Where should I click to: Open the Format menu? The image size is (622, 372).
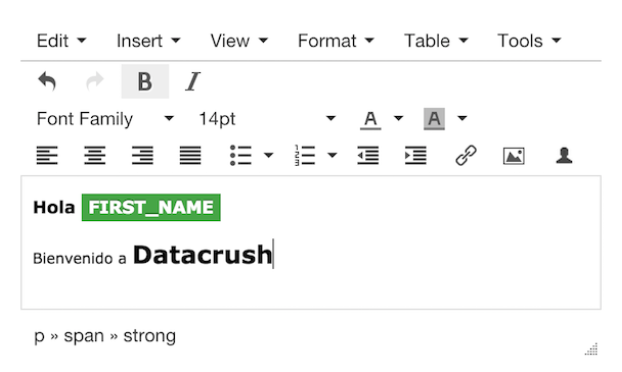coord(336,41)
